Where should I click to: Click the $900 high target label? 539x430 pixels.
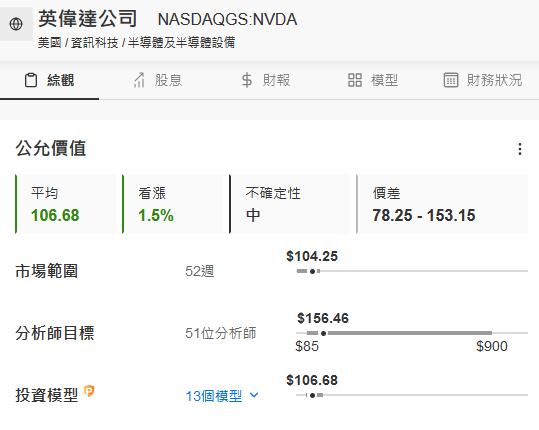point(492,346)
